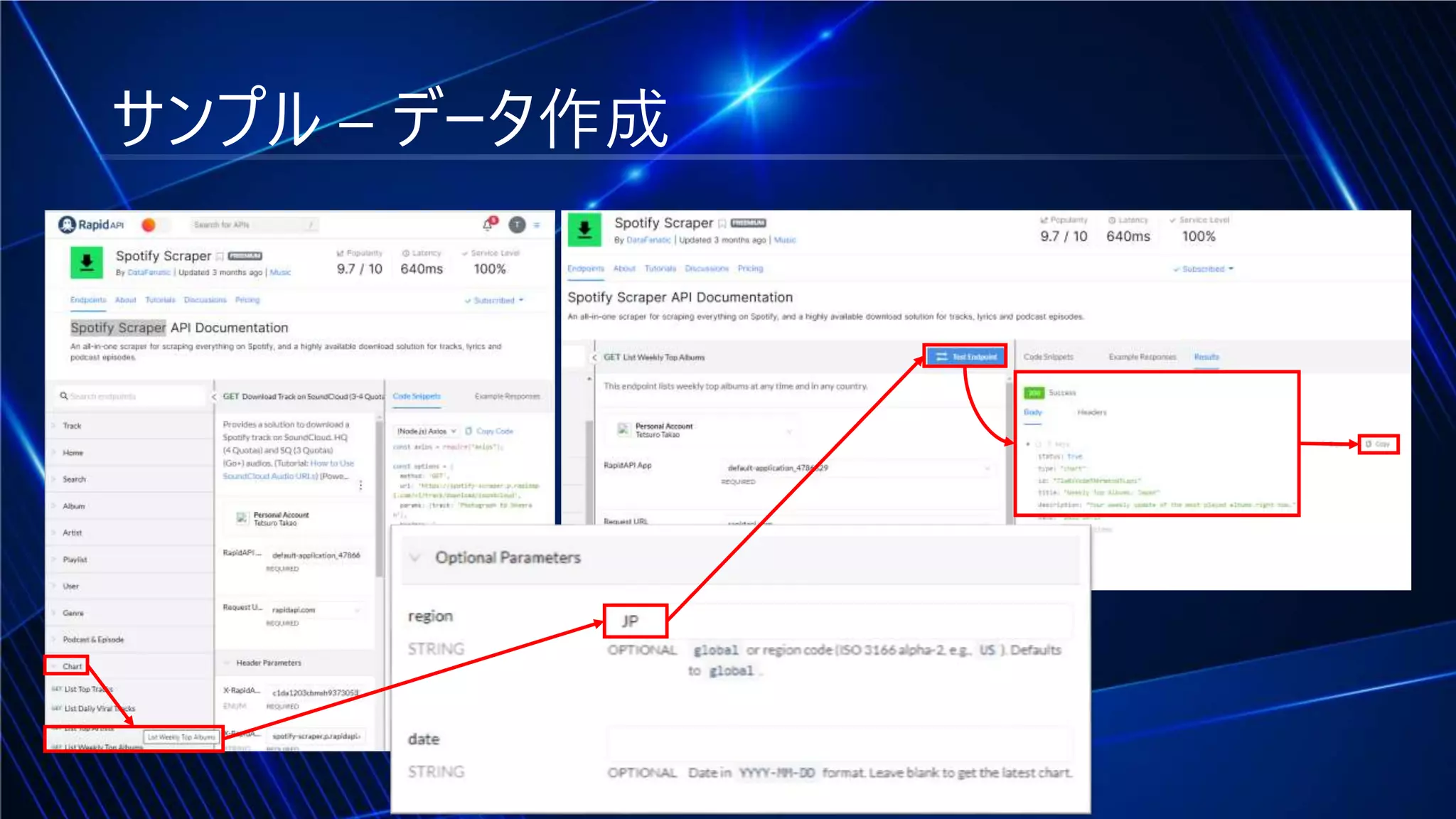
Task: Open the Subscribed dropdown on the right page
Action: click(x=1204, y=269)
